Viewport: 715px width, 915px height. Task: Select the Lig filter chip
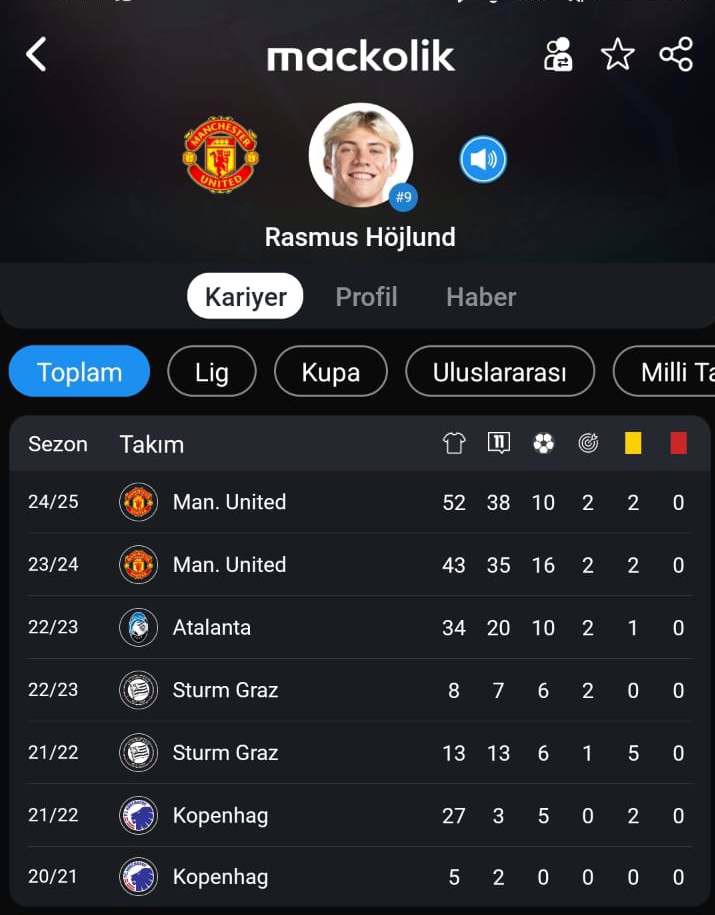point(211,372)
